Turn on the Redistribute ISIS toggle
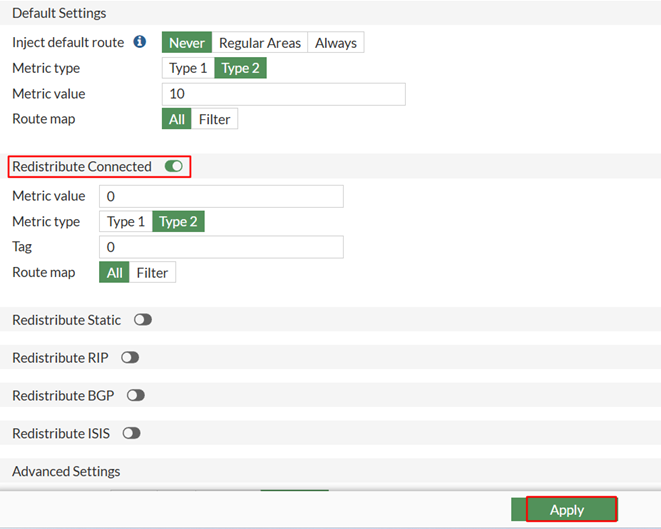661x529 pixels. (x=132, y=433)
